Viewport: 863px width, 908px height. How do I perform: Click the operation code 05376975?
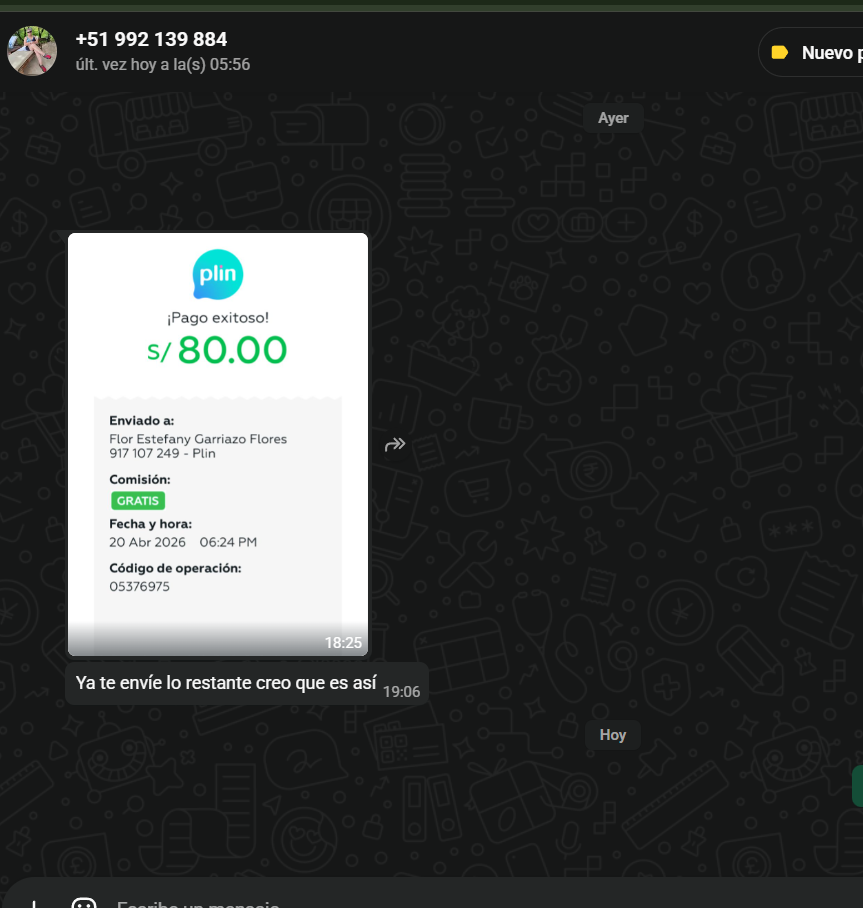click(x=140, y=587)
